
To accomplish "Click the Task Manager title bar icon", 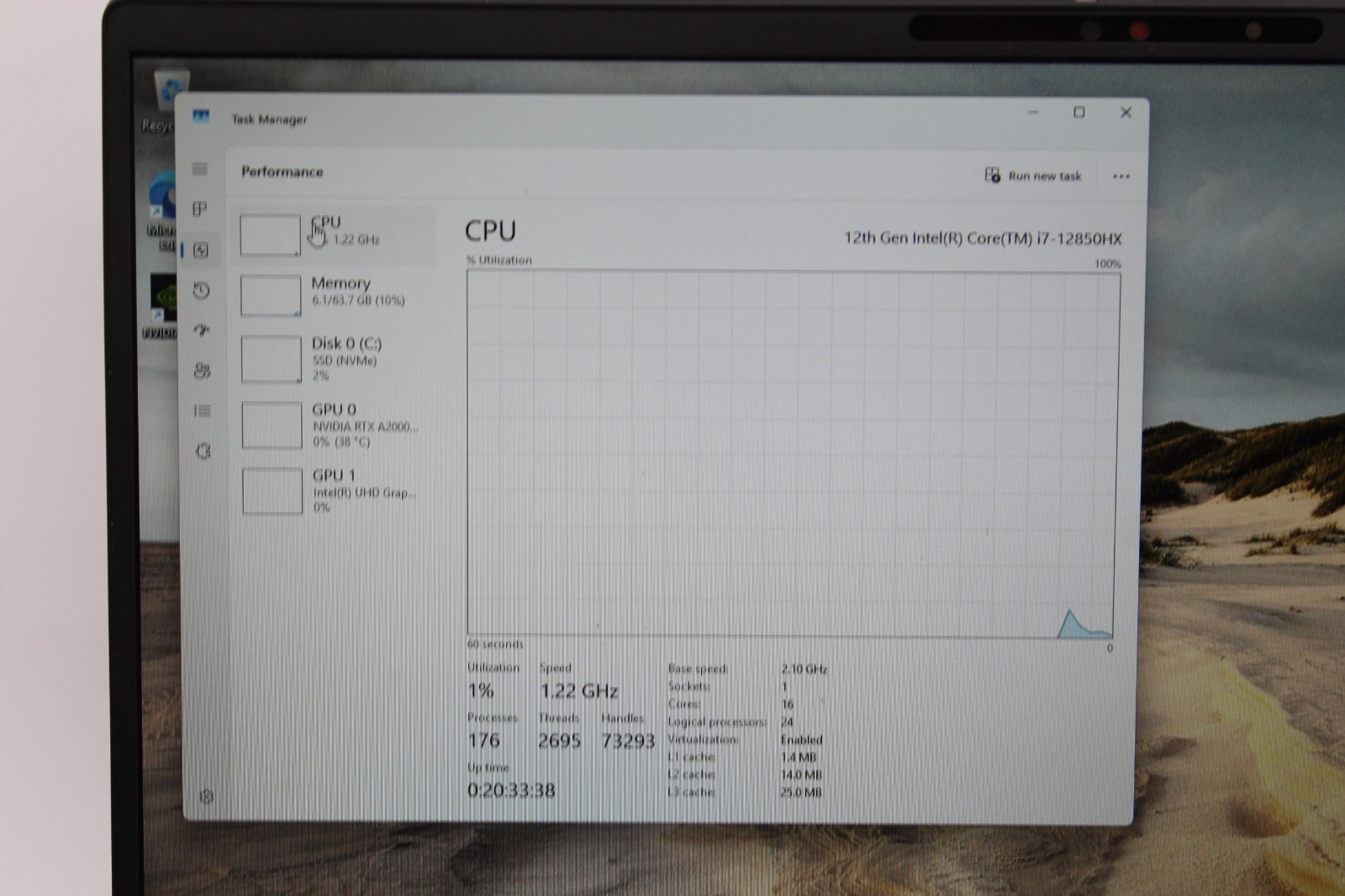I will point(201,116).
